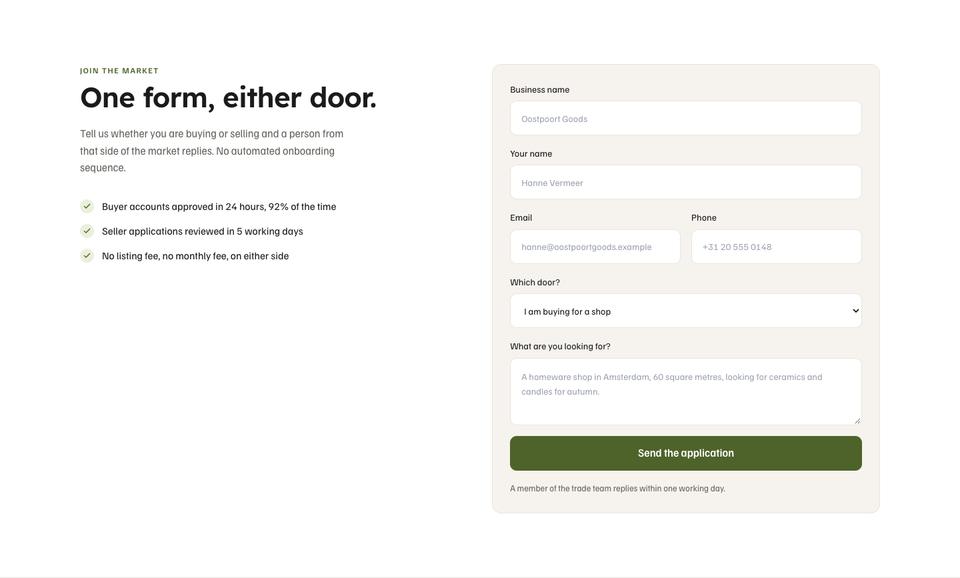This screenshot has height=578, width=960.
Task: Select the 'I am buying for a shop' combo box
Action: (x=686, y=311)
